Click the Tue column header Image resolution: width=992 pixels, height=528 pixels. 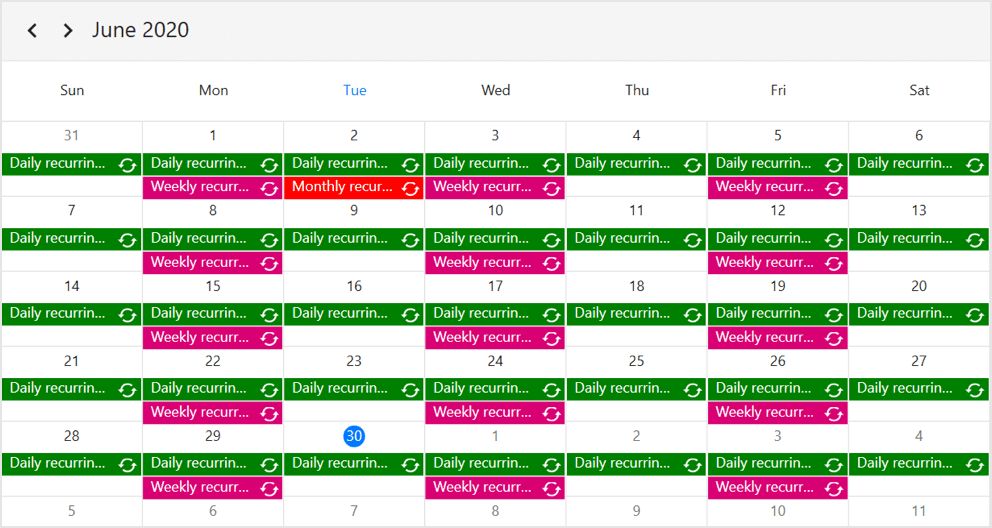click(354, 90)
